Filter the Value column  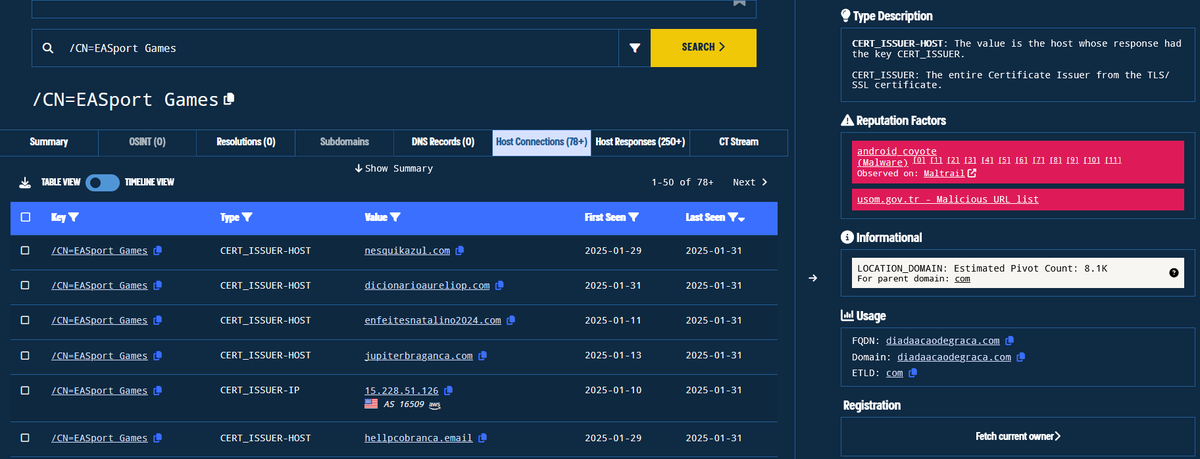coord(395,217)
